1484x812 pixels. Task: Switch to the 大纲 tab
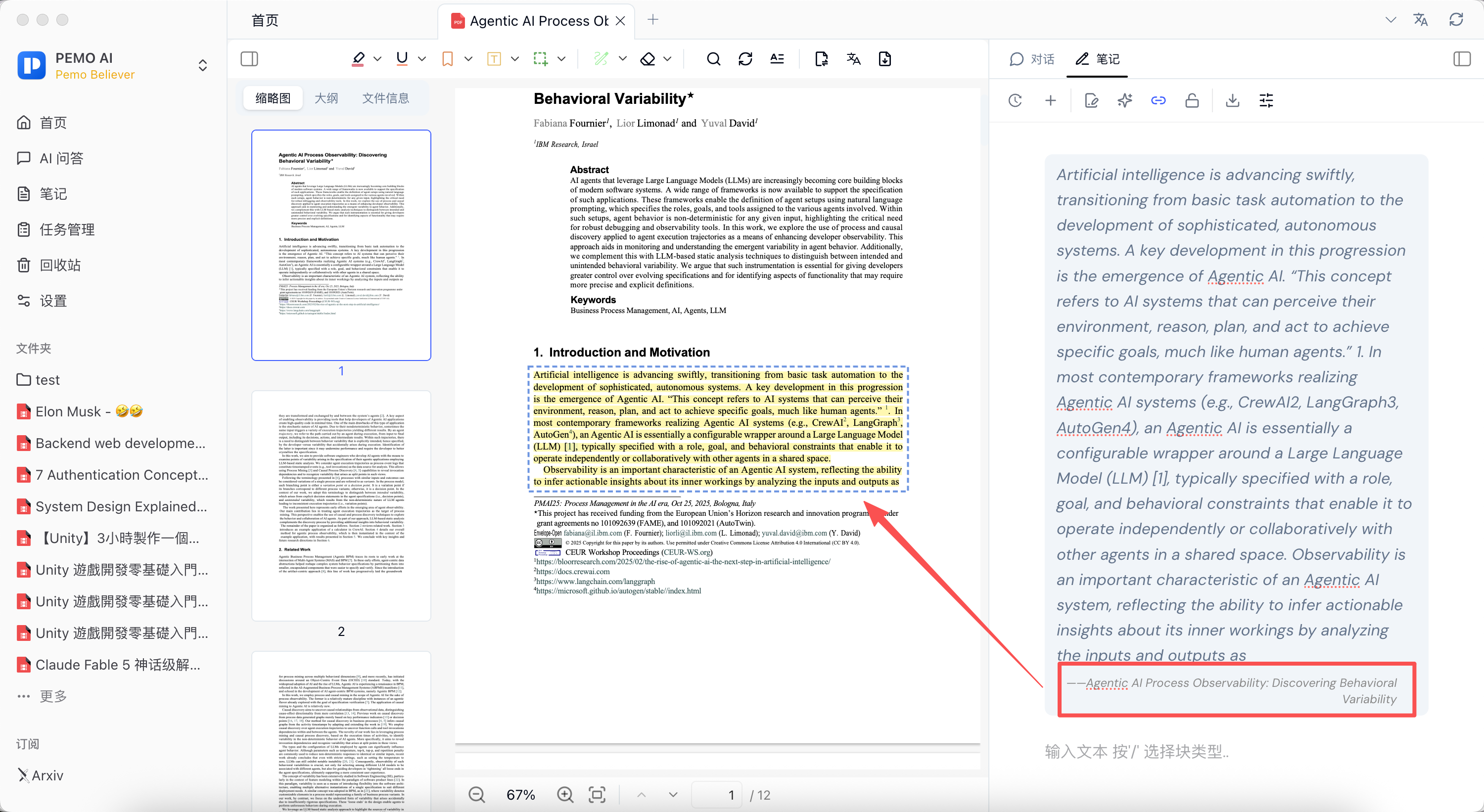(326, 98)
